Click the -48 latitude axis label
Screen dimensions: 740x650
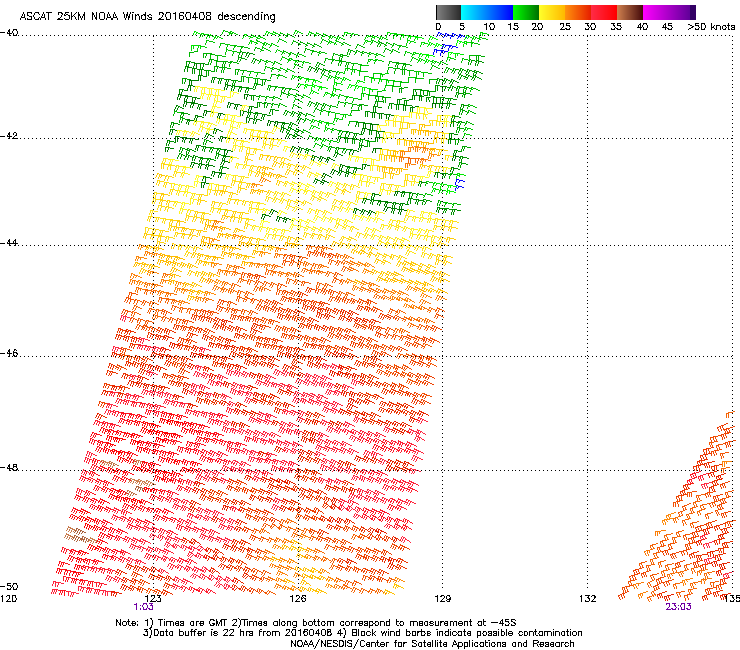point(9,467)
